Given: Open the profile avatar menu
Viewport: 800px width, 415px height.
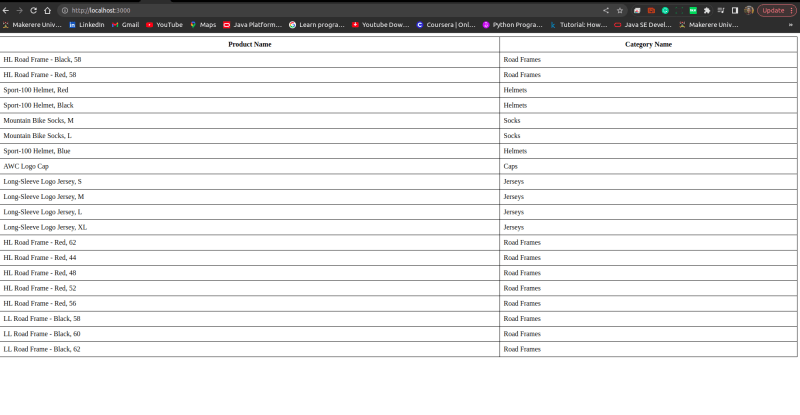Looking at the screenshot, I should click(749, 10).
